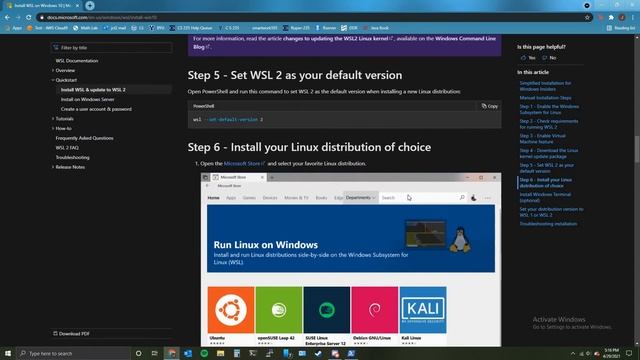This screenshot has height=360, width=640.
Task: Open changes to updating WSL2 Linux kernel link
Action: click(x=338, y=38)
